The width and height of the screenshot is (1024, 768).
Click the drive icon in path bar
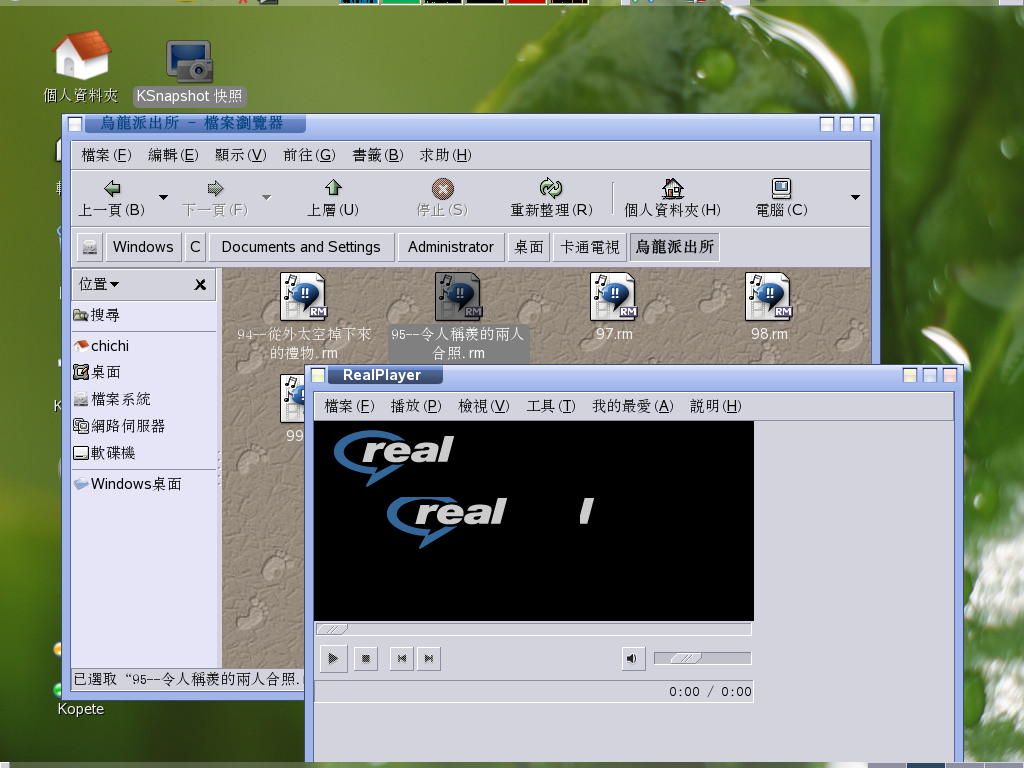[x=90, y=247]
